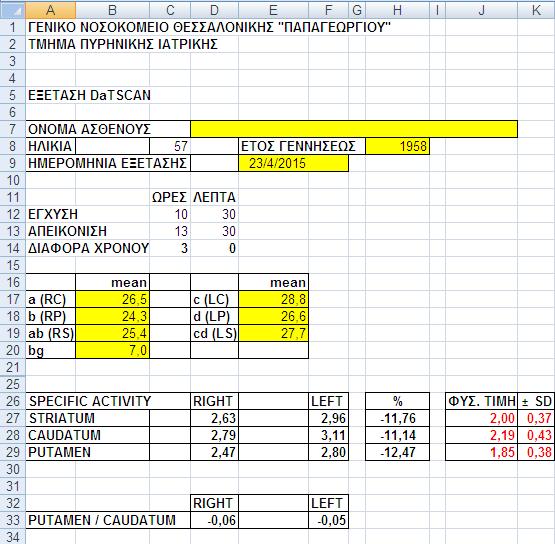Click the c (LC) mean value 28,8
555x544 pixels.
[274, 299]
